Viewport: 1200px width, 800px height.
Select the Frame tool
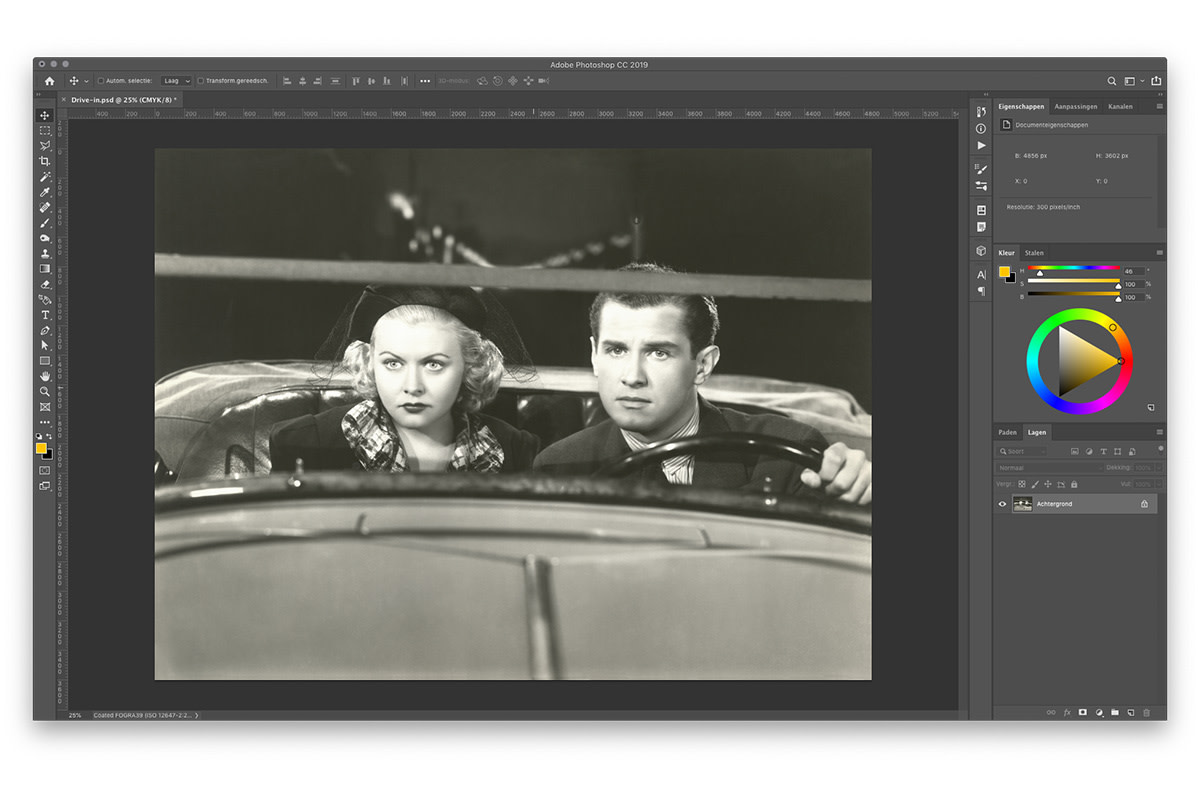pyautogui.click(x=45, y=407)
